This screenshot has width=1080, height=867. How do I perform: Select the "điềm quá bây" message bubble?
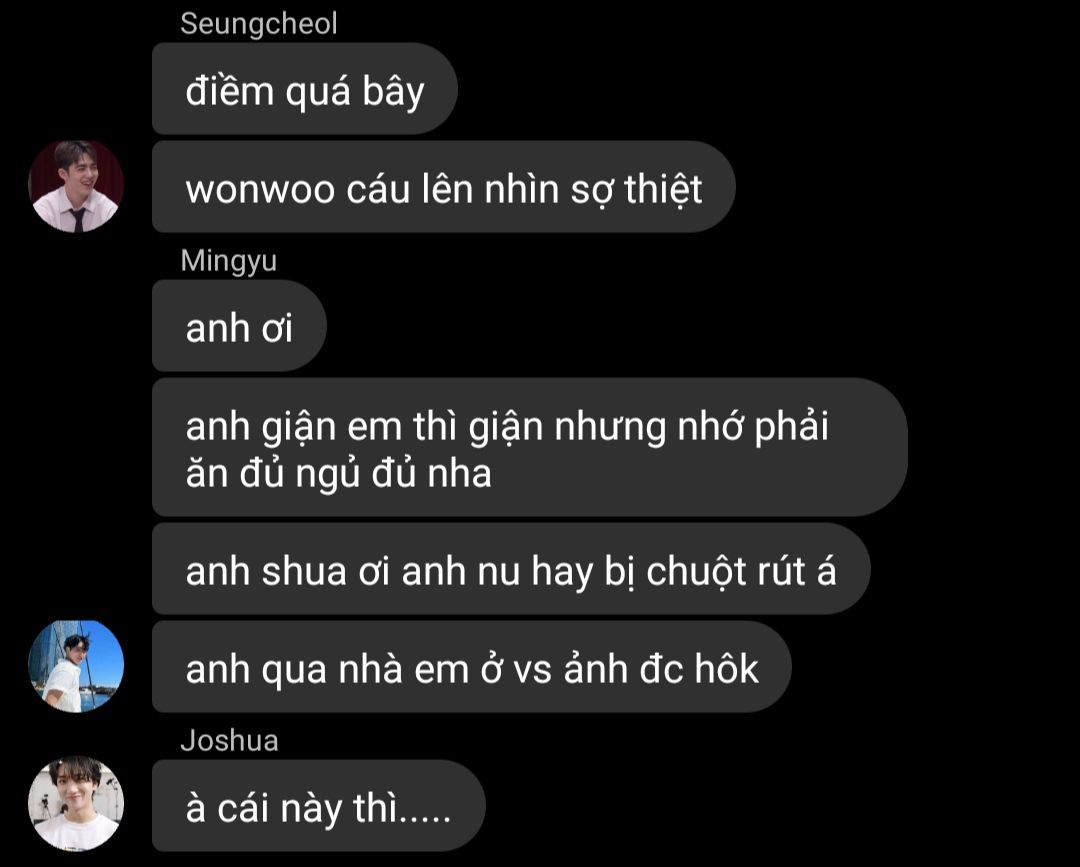(x=304, y=89)
